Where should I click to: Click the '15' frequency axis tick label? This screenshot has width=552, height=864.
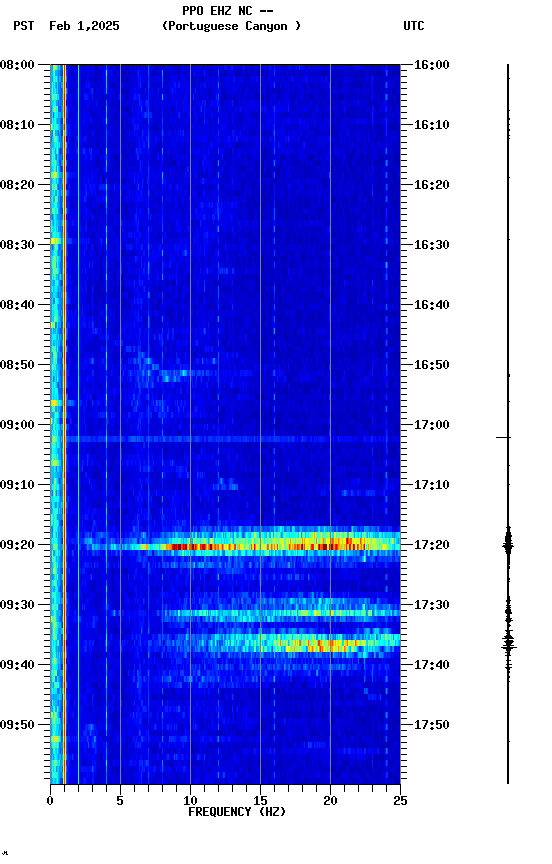260,801
